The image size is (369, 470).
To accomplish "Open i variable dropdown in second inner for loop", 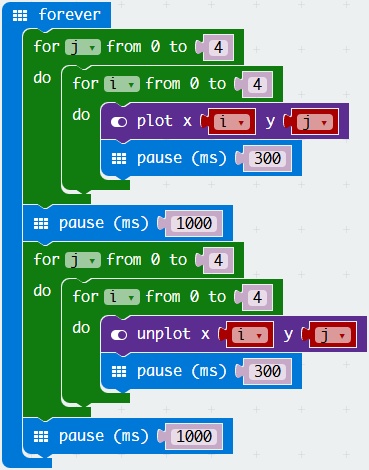I will point(122,297).
